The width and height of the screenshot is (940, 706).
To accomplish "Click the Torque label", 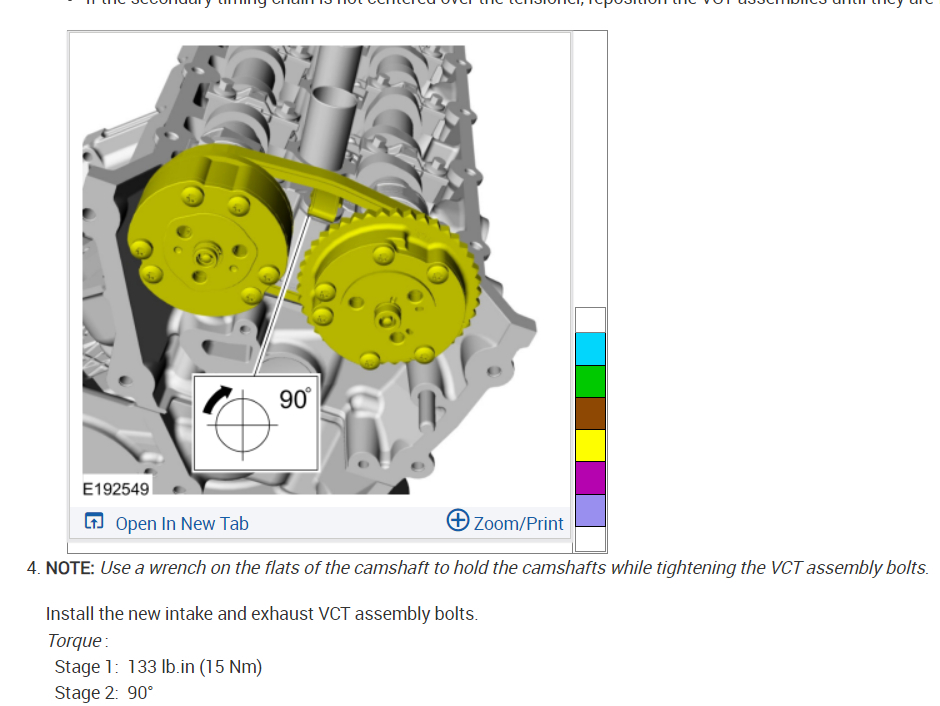I will coord(74,641).
